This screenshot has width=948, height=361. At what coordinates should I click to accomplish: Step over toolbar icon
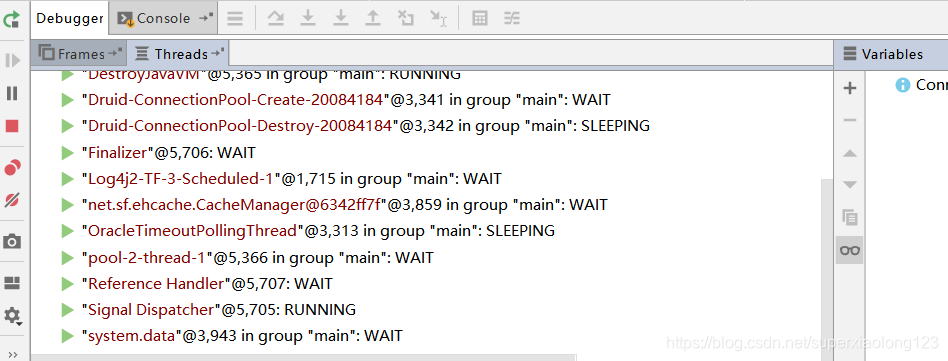[276, 18]
